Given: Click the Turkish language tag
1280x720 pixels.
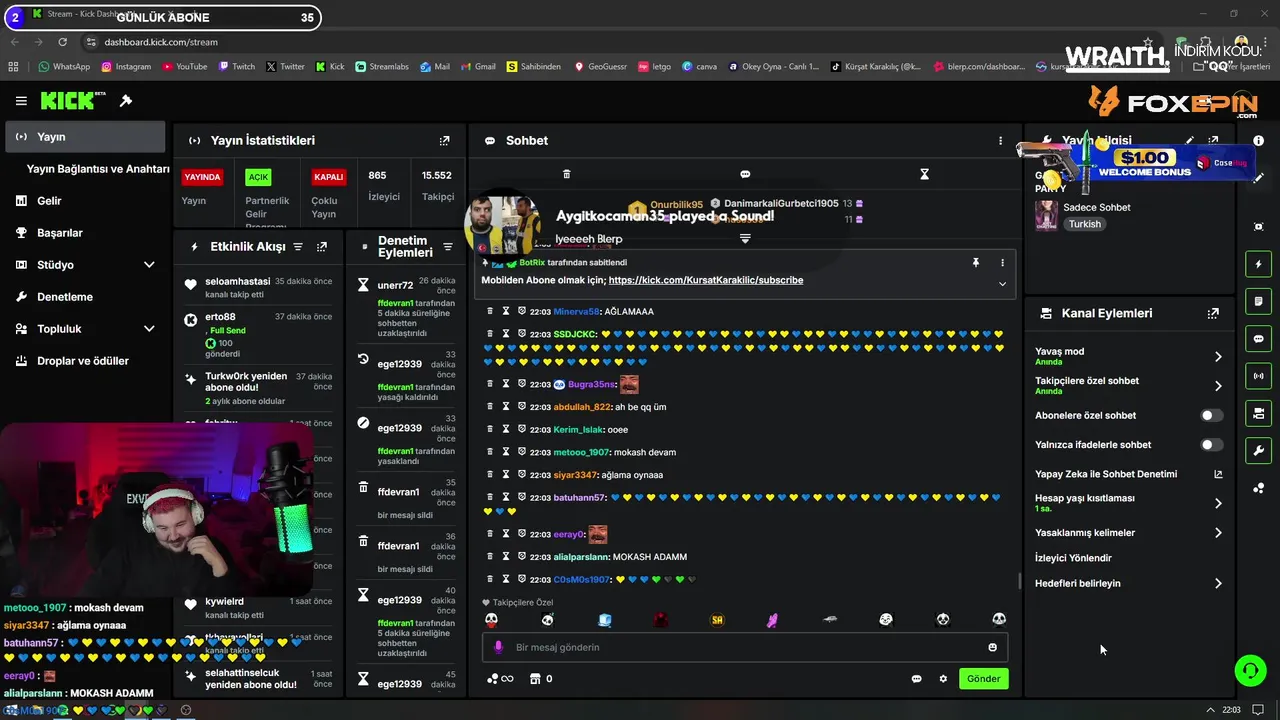Looking at the screenshot, I should click(1084, 224).
